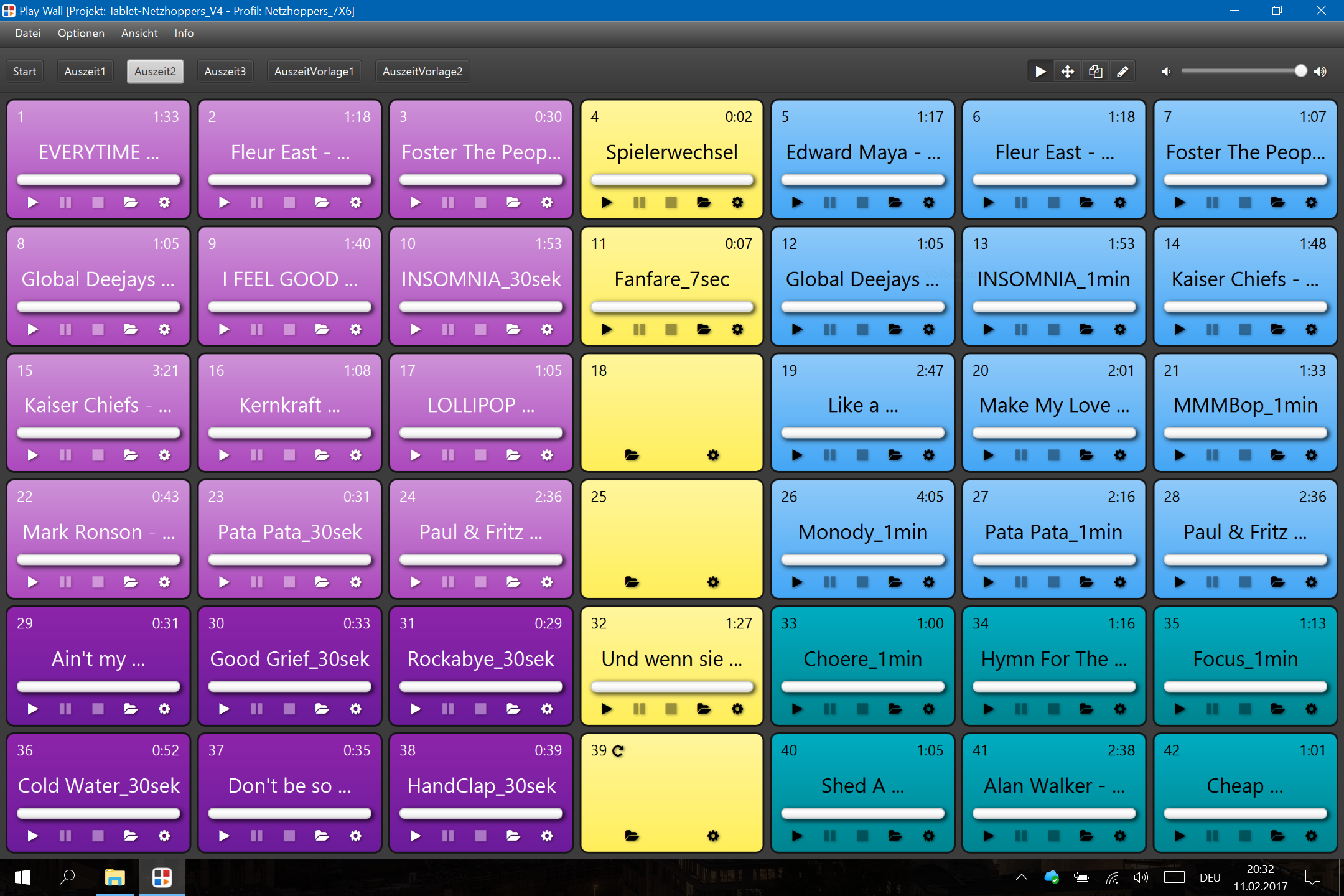Open settings gear of Monody_1min pad
The height and width of the screenshot is (896, 1344).
(928, 582)
